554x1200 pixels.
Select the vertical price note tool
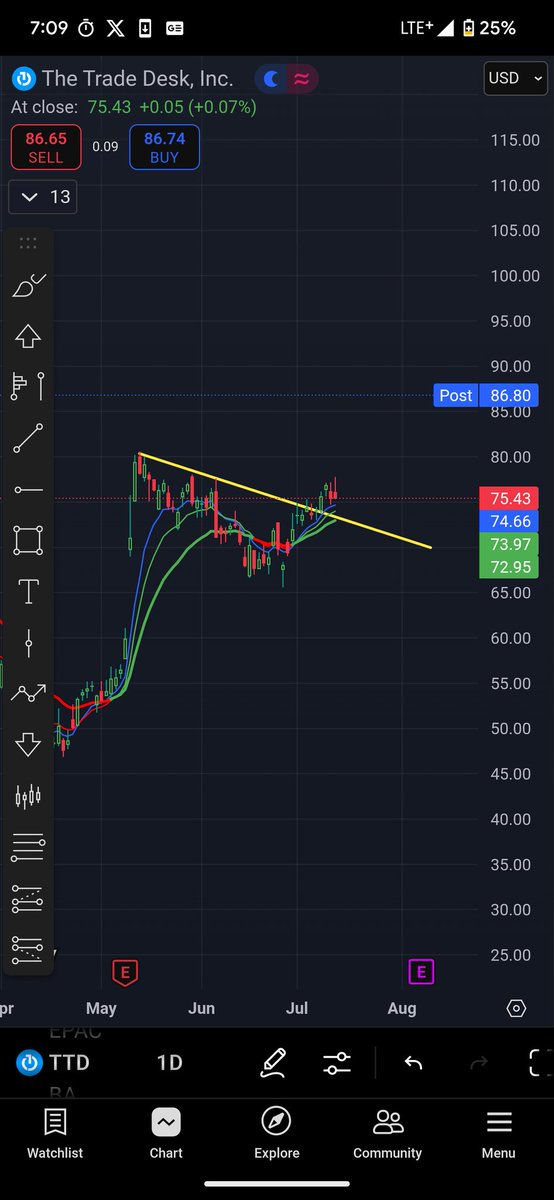pos(28,643)
